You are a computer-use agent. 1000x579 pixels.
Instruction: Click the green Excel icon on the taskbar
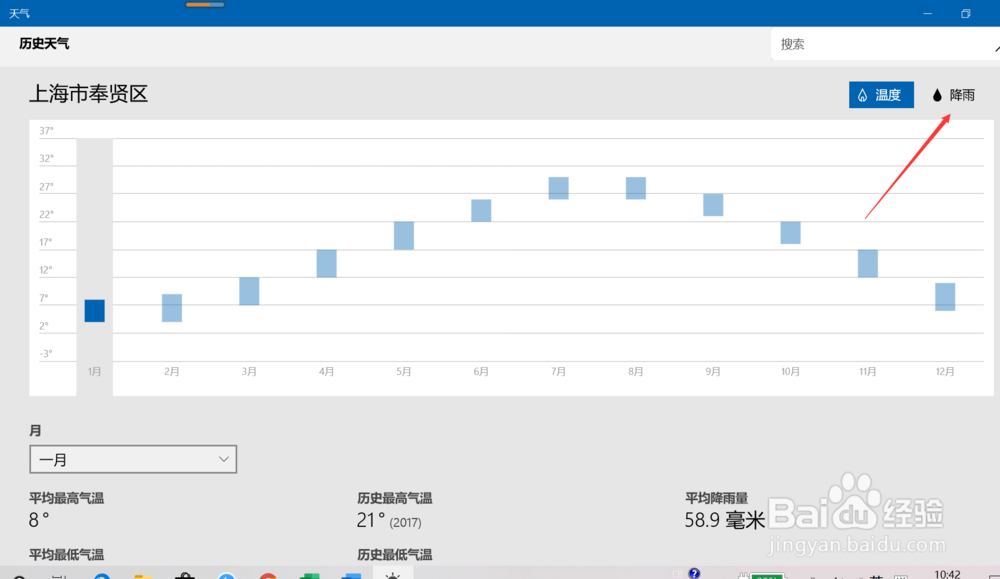310,574
